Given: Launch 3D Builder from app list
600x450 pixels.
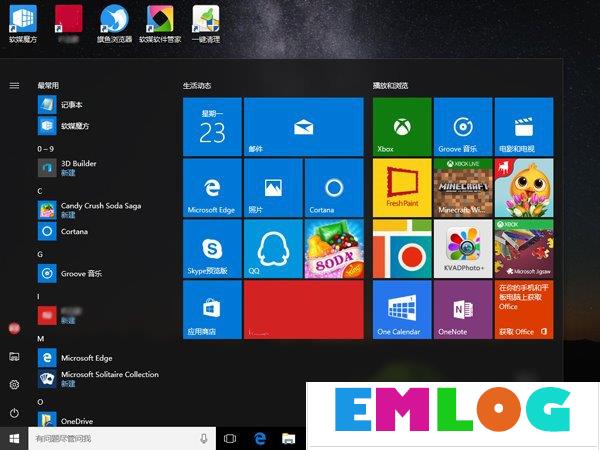Looking at the screenshot, I should pyautogui.click(x=101, y=168).
